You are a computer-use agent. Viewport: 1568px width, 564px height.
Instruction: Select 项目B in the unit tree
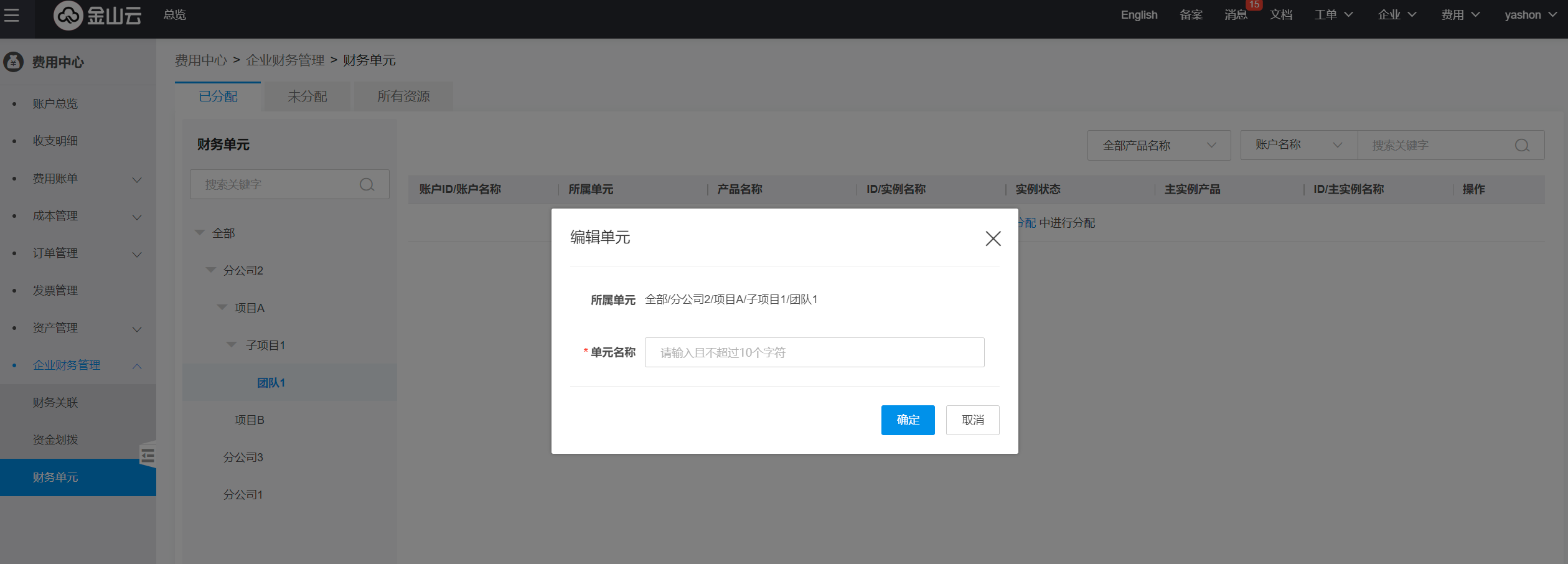point(250,420)
